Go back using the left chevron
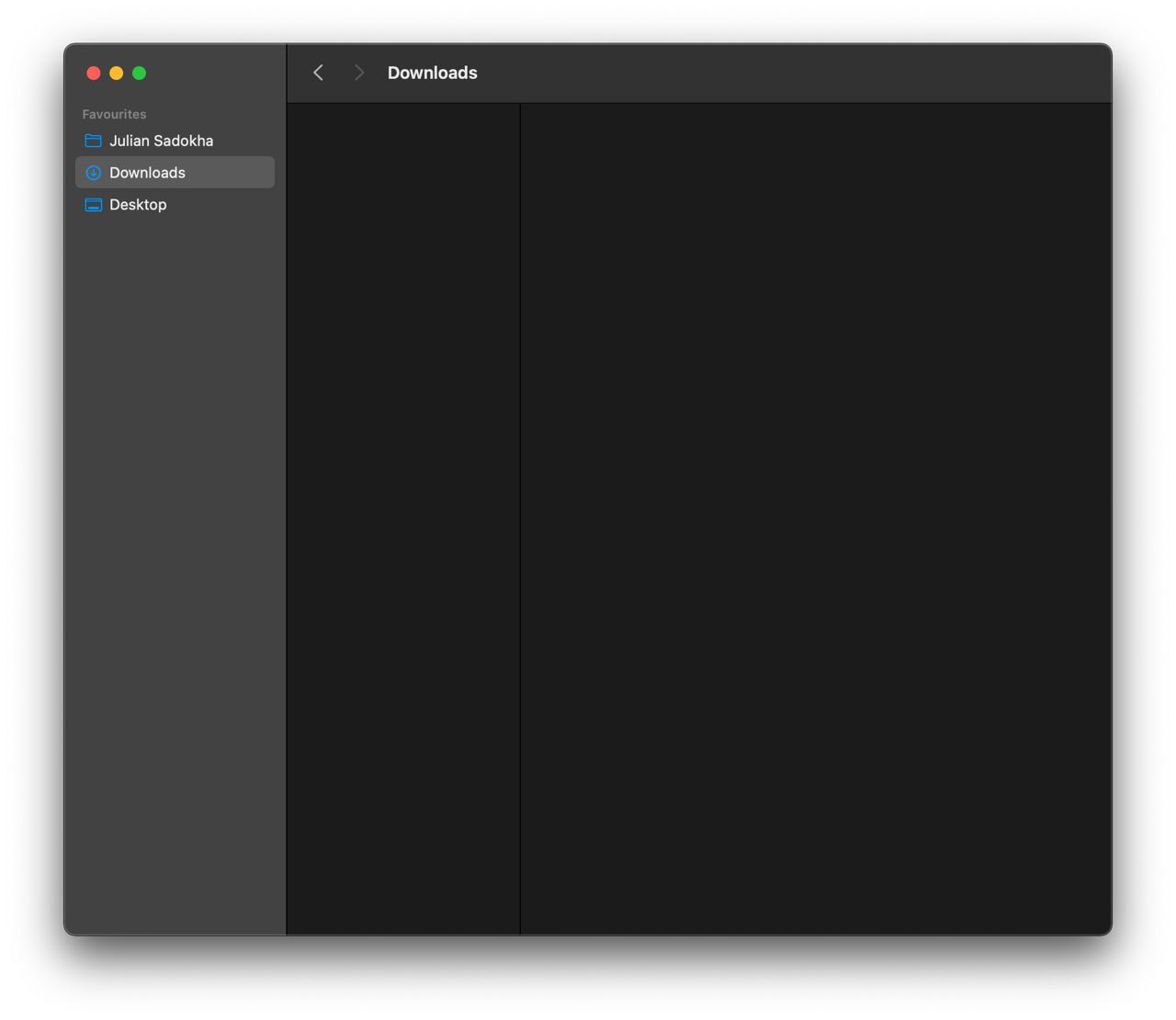Viewport: 1176px width, 1020px height. tap(318, 73)
